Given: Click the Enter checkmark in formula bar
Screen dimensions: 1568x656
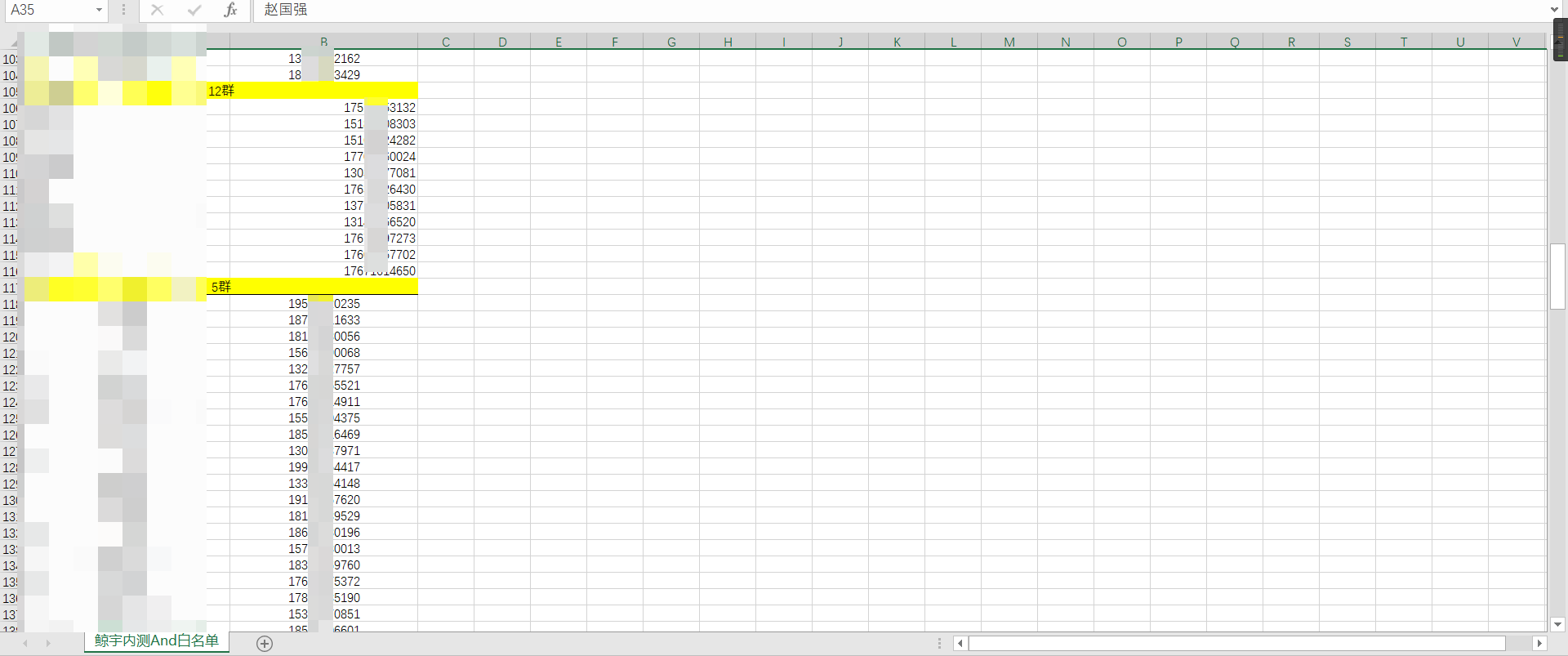Looking at the screenshot, I should (x=194, y=10).
